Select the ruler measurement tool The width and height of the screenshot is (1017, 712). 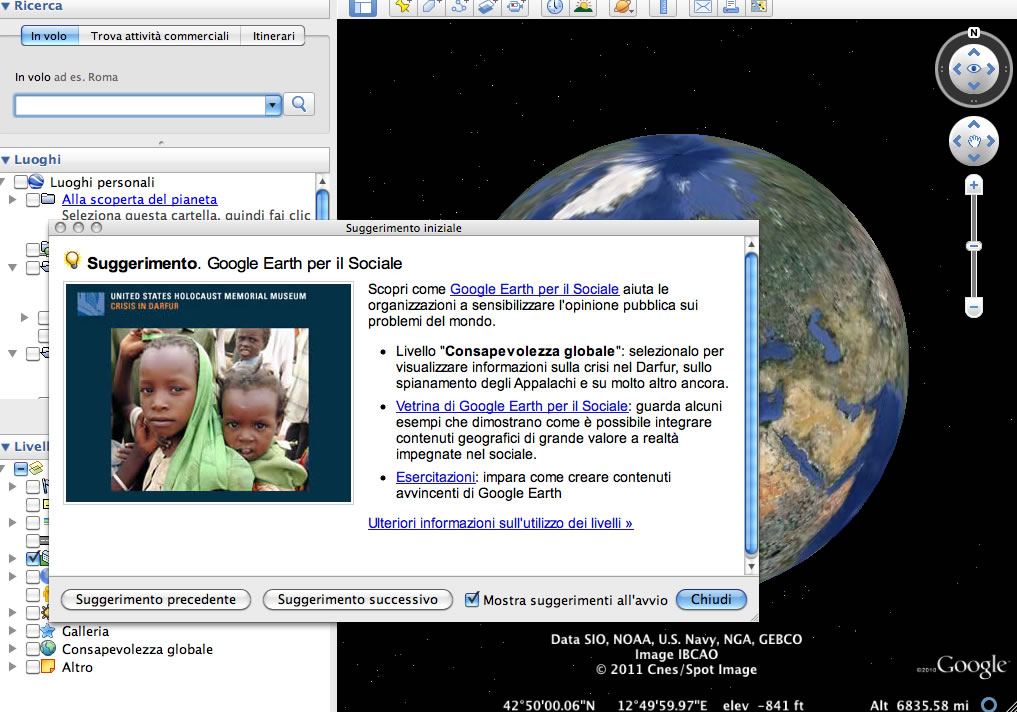(661, 7)
